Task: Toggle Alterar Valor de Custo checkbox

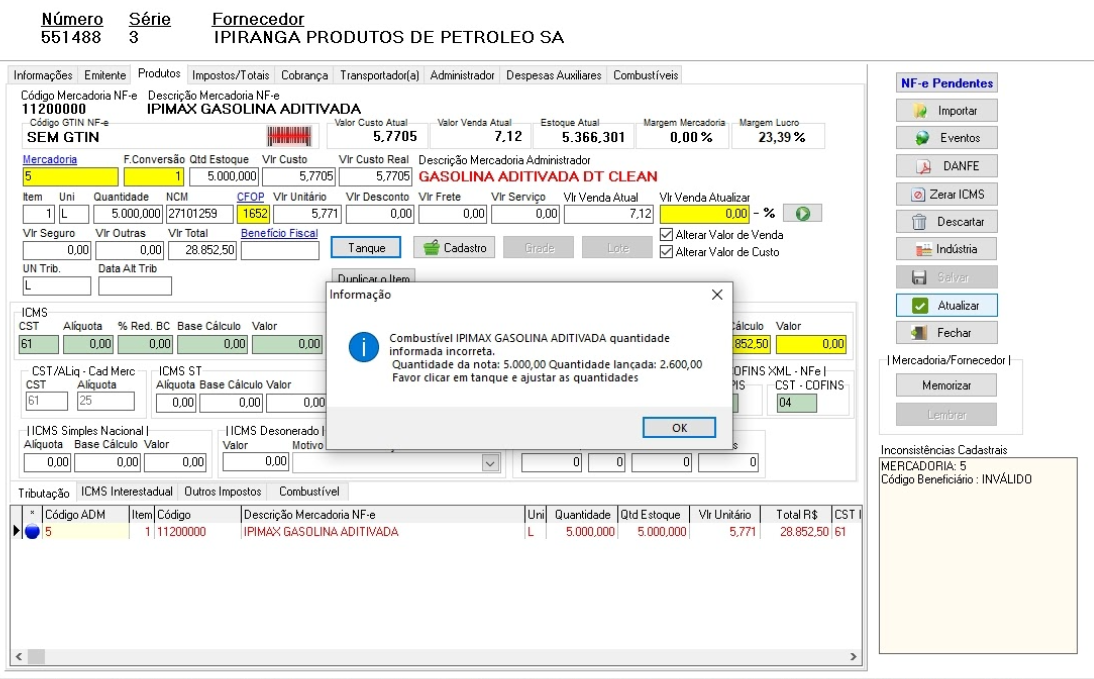Action: point(666,252)
